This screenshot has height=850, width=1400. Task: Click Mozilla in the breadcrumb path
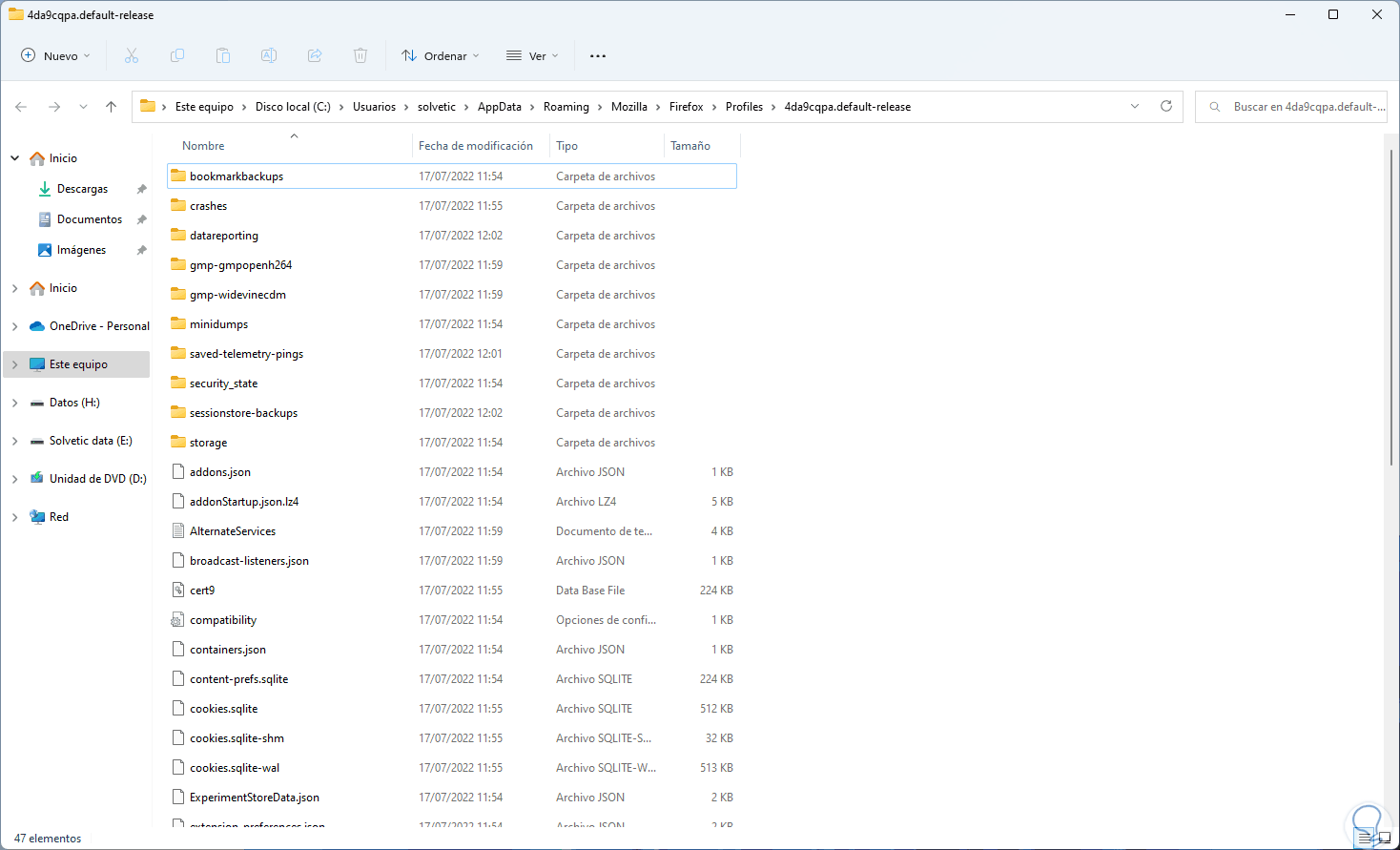(629, 107)
